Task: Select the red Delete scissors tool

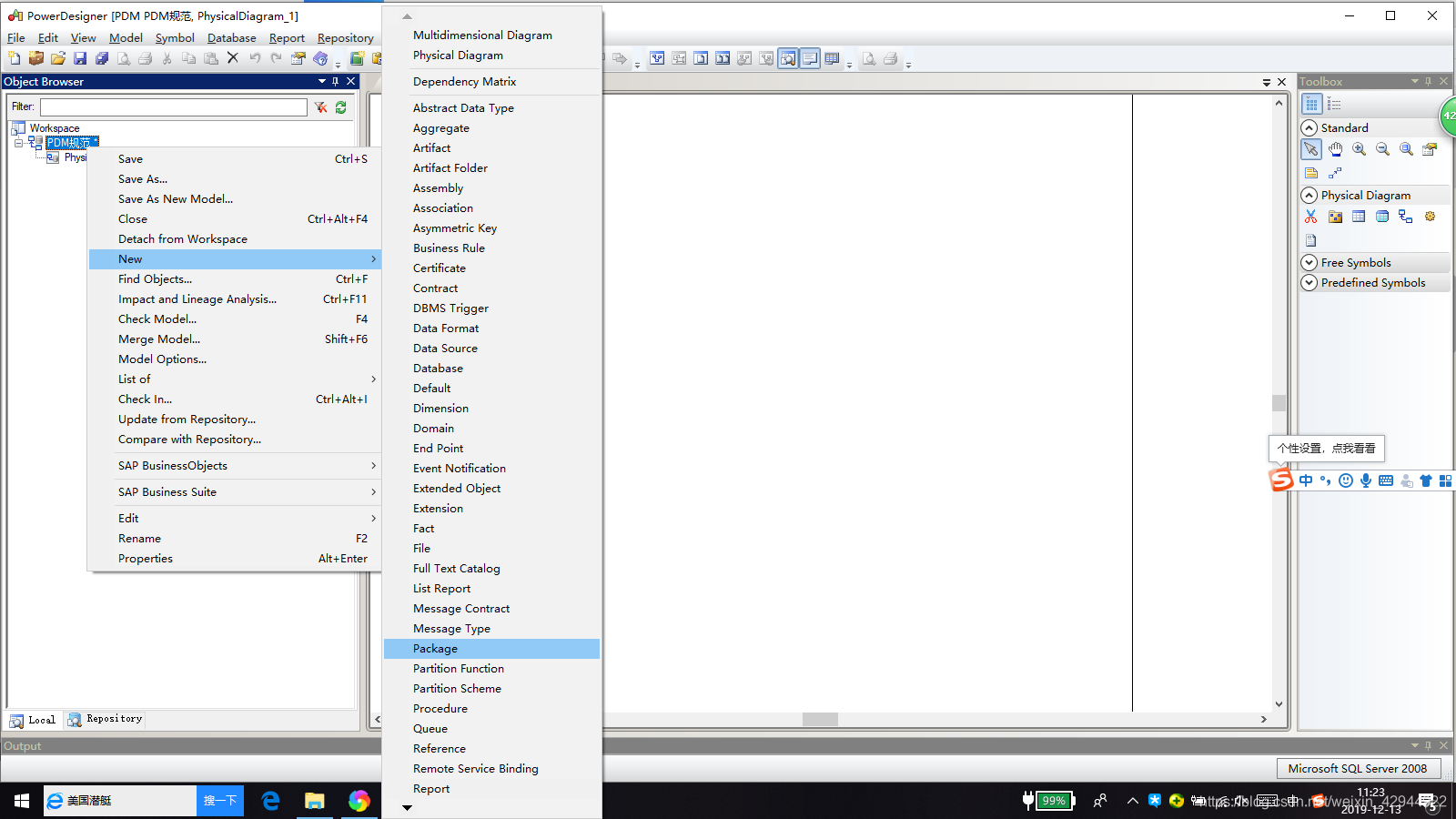Action: (1311, 217)
